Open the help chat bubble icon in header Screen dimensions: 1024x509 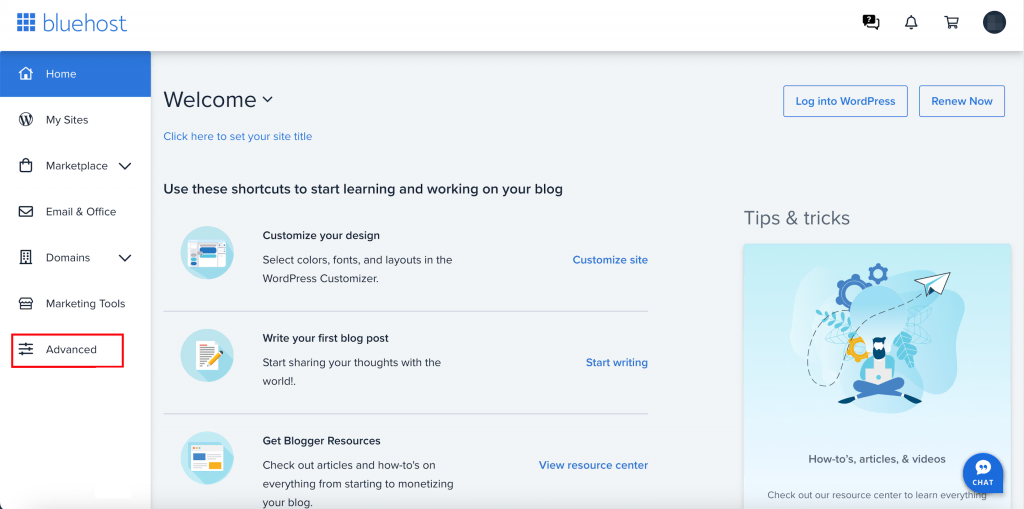click(x=871, y=22)
